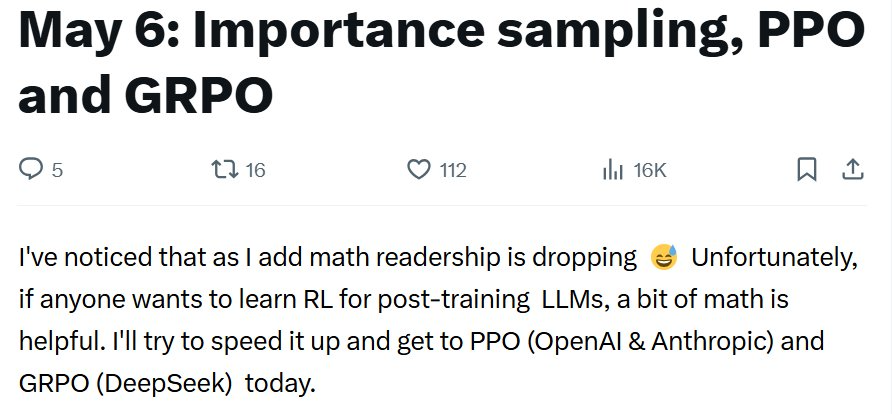Click the word 'Unfortunately' in the paragraph
This screenshot has width=892, height=414.
pos(774,259)
